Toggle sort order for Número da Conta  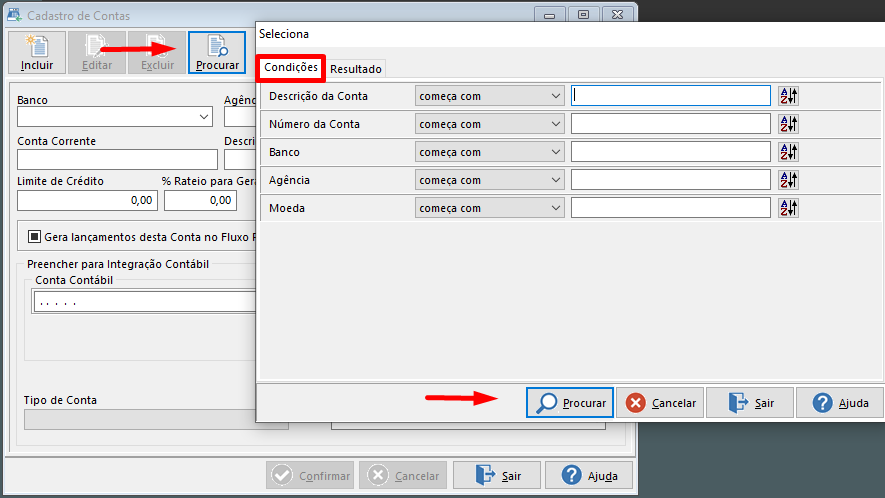788,124
